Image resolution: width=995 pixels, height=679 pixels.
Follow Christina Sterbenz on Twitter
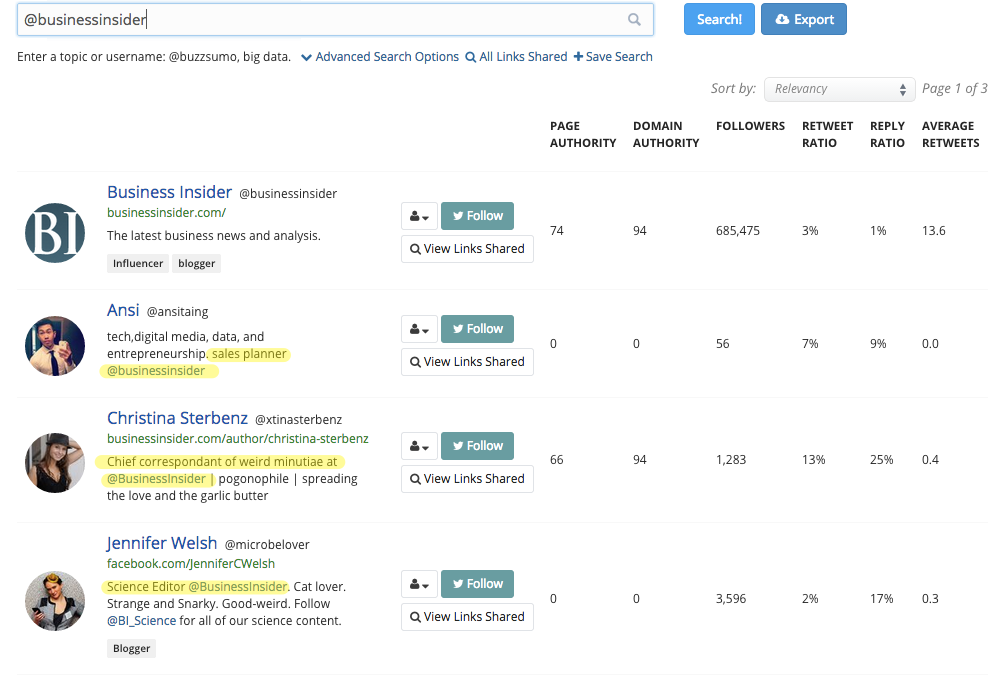[x=477, y=446]
